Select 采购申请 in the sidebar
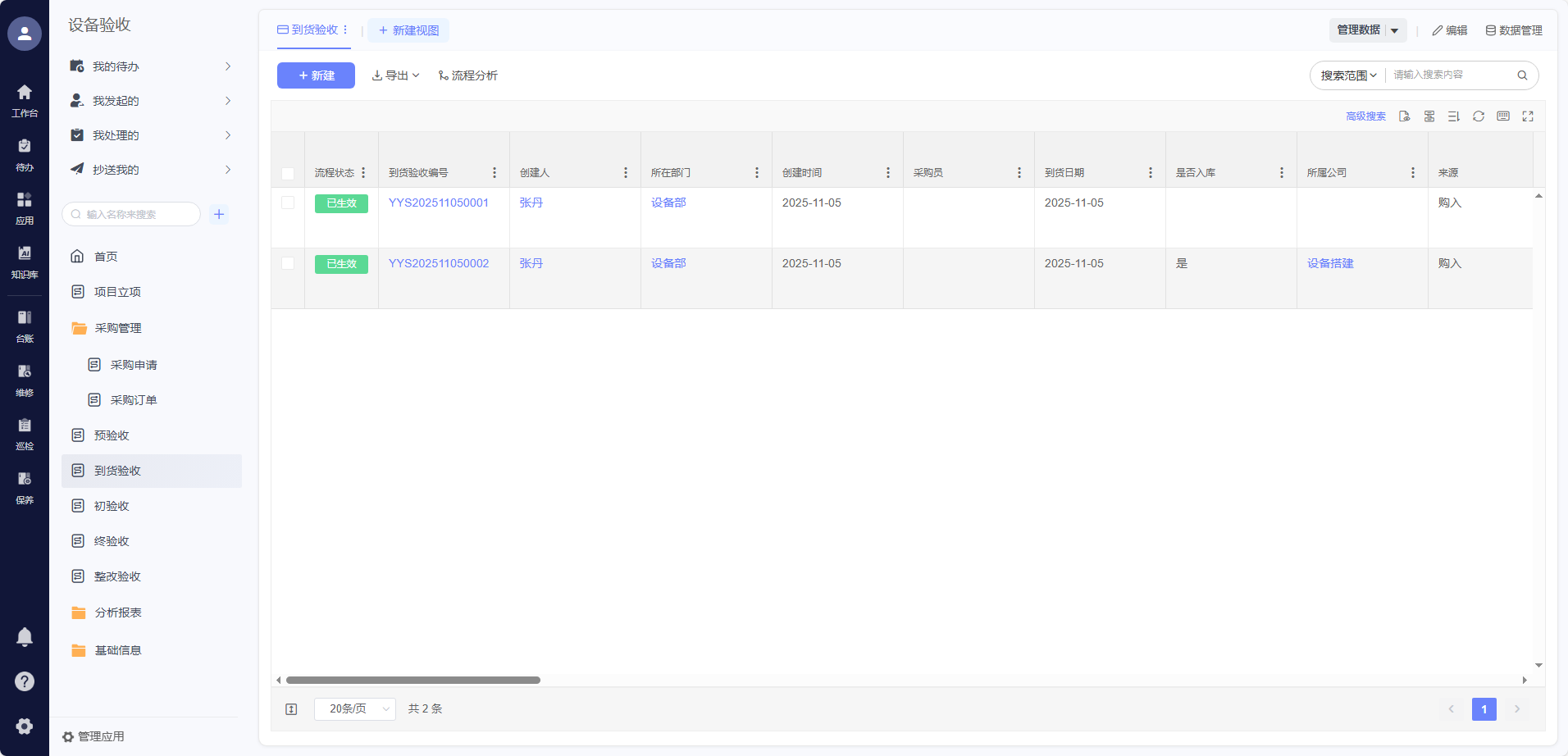 [134, 365]
